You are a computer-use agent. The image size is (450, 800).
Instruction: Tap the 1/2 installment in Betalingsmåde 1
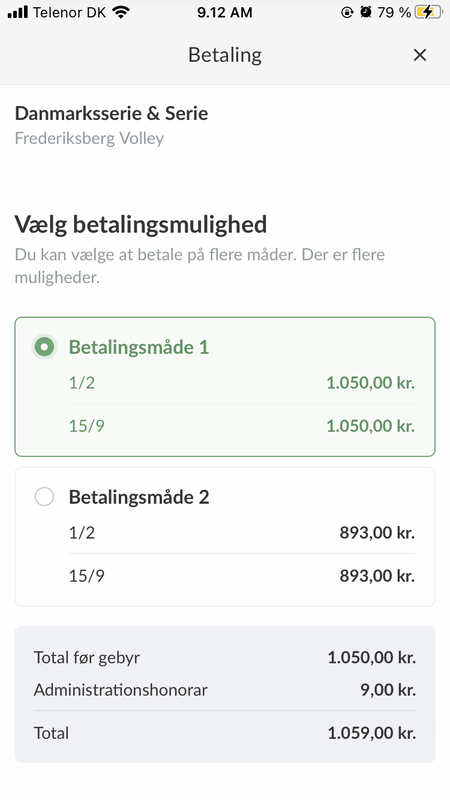pos(242,383)
